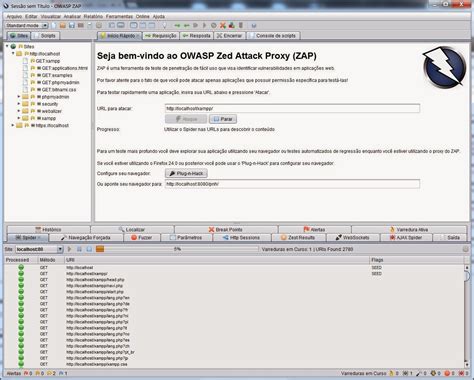474x380 pixels.
Task: Open the Standard mode dropdown
Action: 27,25
